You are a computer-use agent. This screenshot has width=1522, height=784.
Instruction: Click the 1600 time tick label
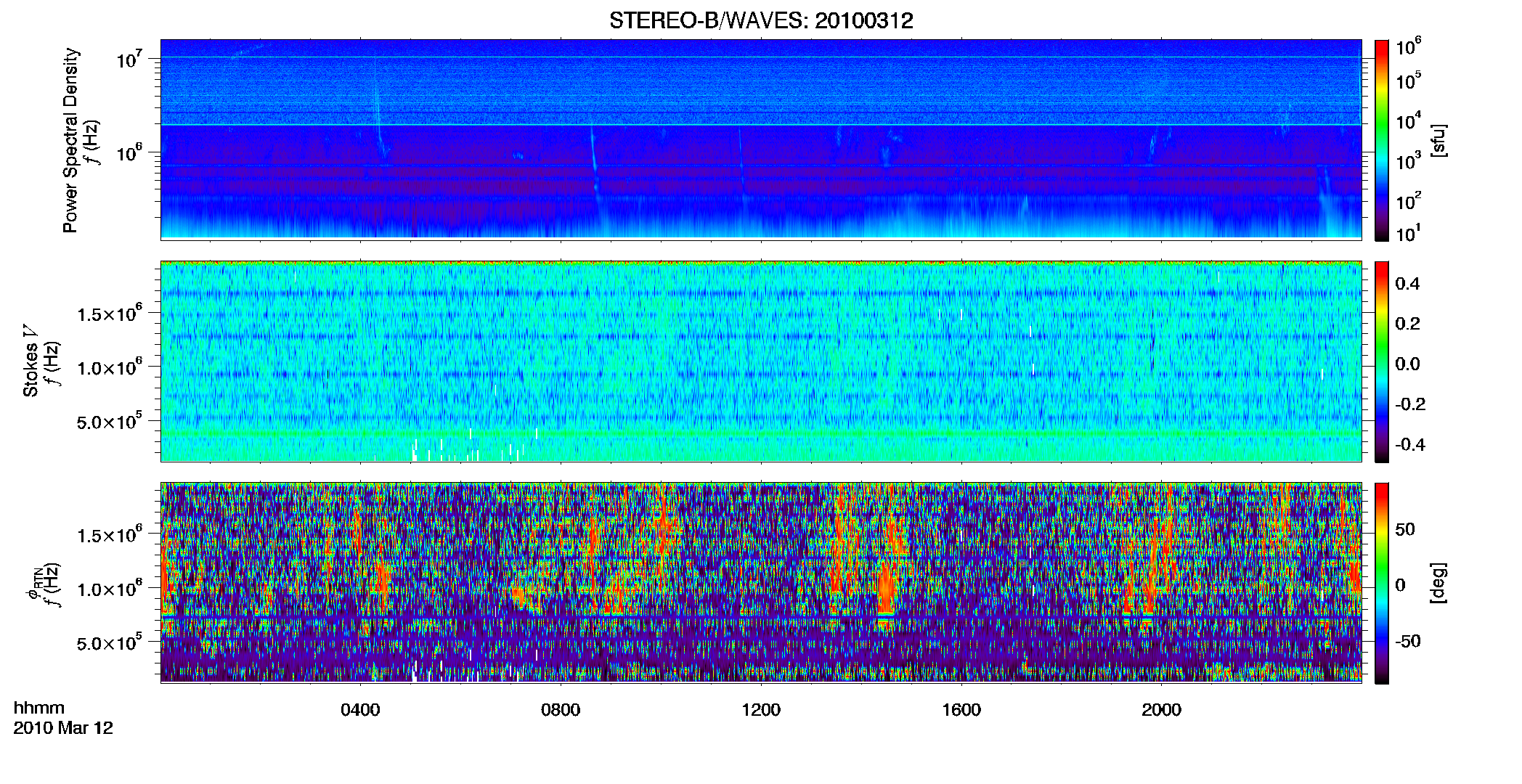[x=961, y=710]
